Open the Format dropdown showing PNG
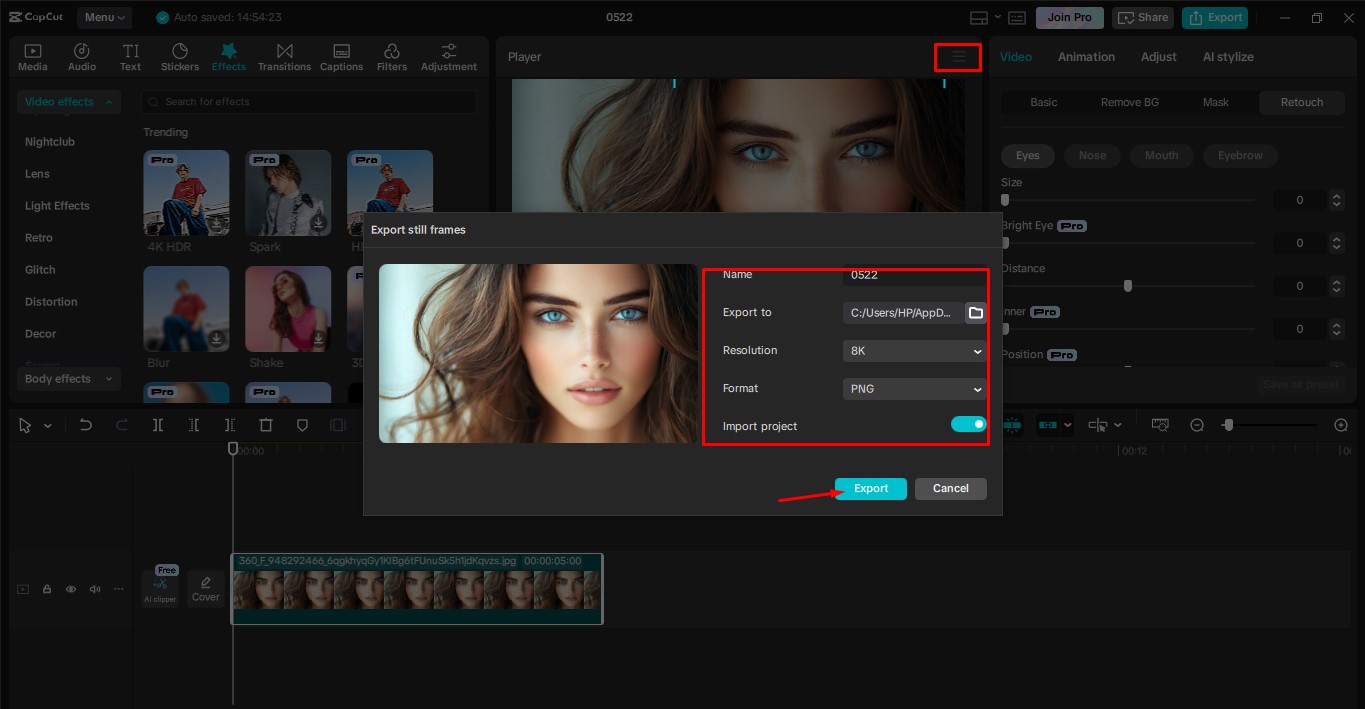 pos(912,388)
